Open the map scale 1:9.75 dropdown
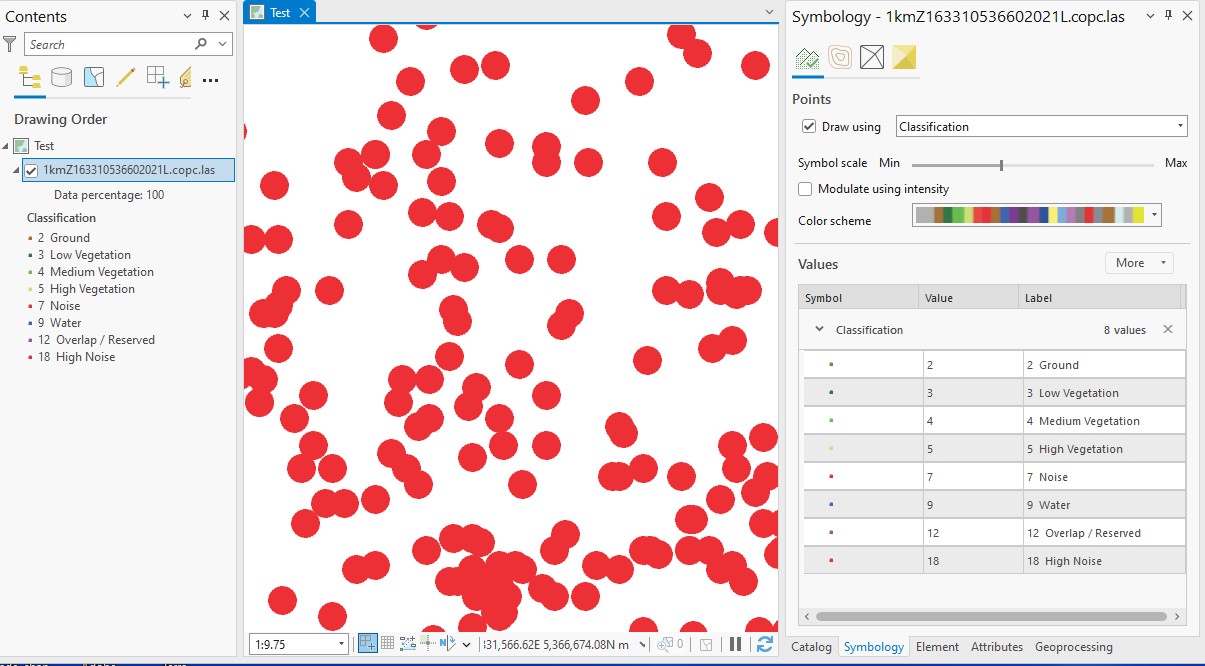 [342, 645]
